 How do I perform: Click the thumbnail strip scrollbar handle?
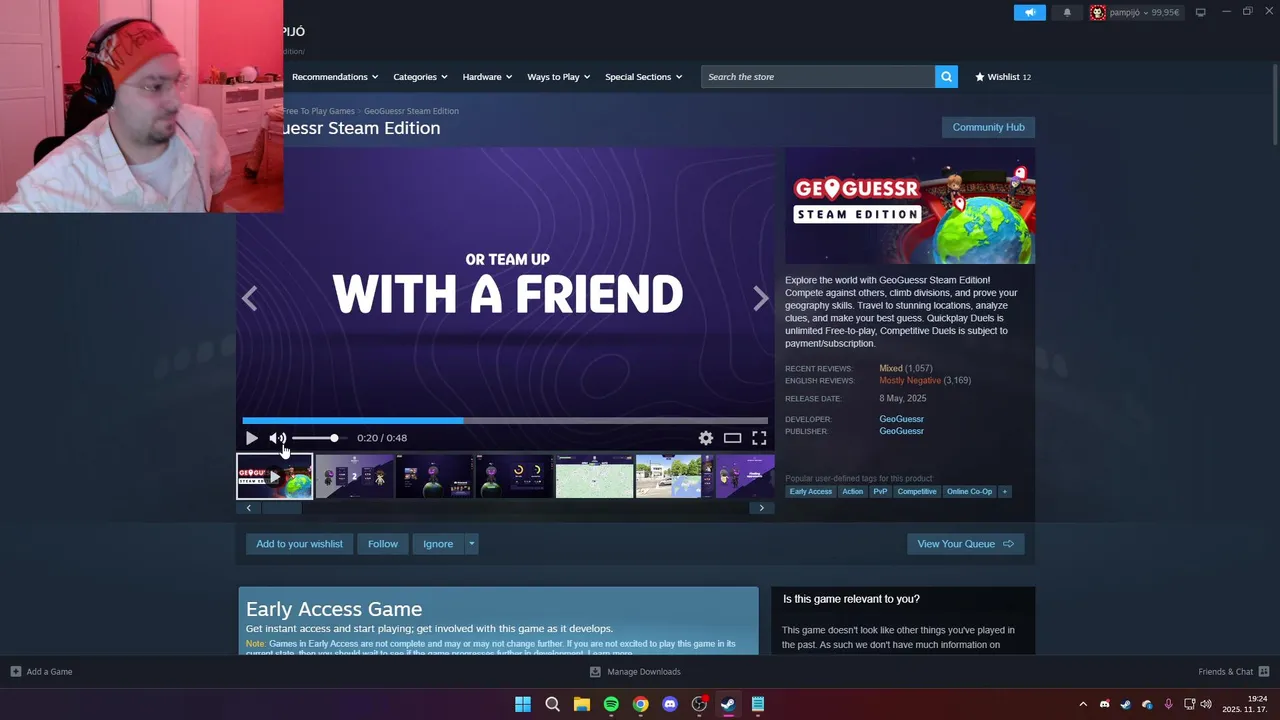pyautogui.click(x=281, y=508)
